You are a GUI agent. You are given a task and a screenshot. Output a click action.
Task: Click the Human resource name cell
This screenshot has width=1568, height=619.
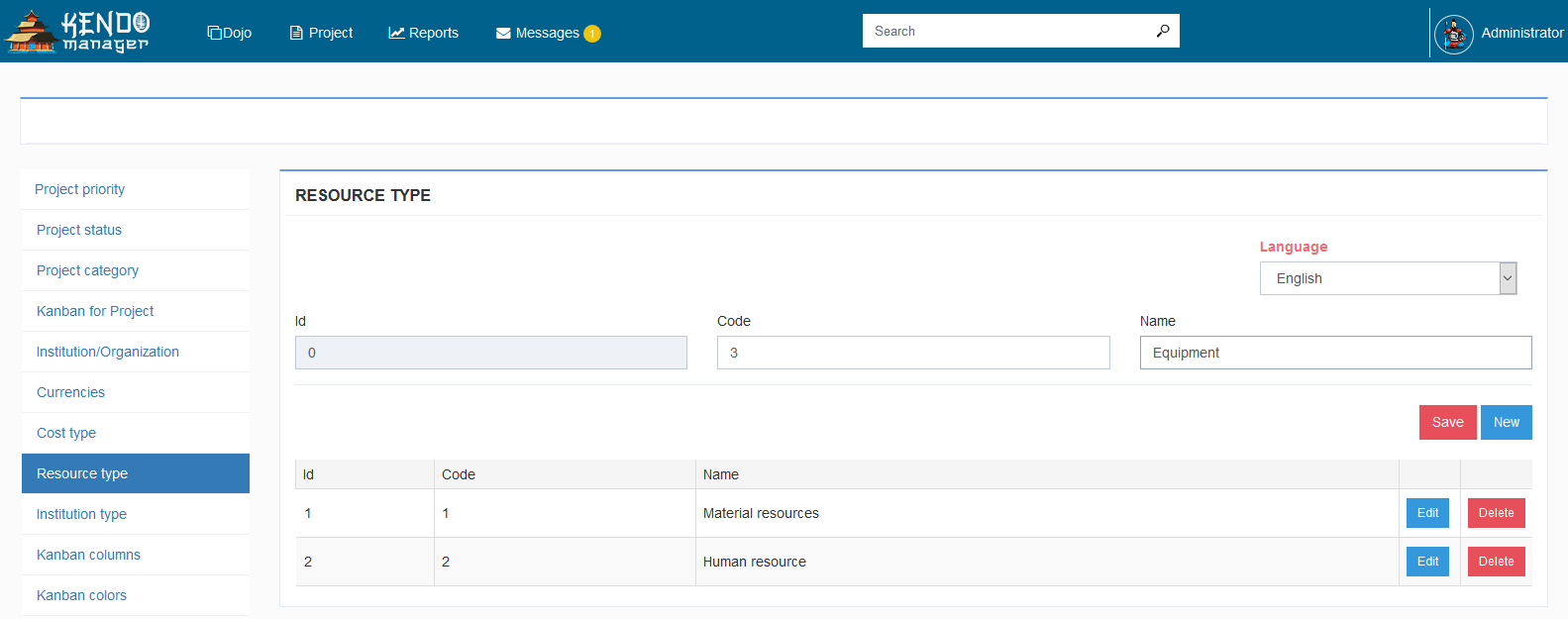pos(1047,562)
